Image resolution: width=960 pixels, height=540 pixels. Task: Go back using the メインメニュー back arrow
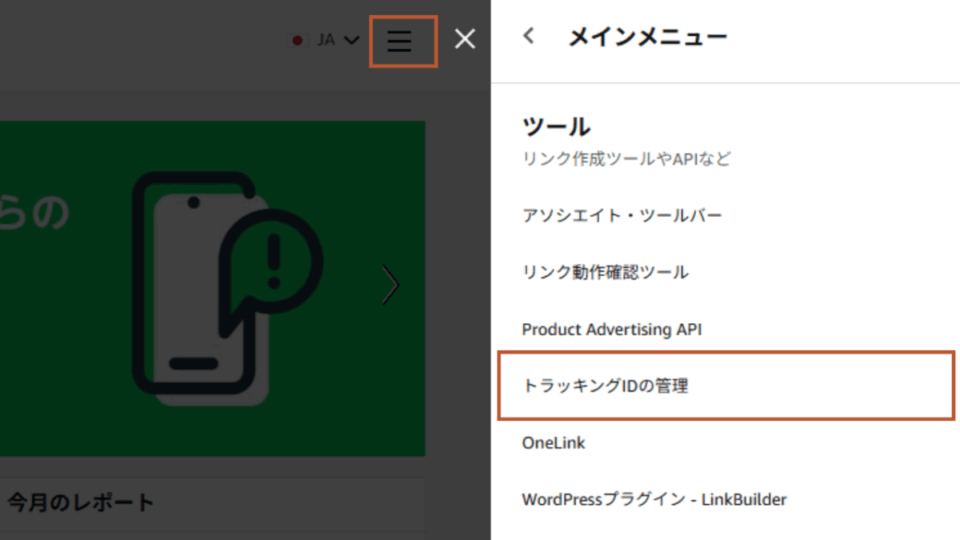(x=529, y=37)
